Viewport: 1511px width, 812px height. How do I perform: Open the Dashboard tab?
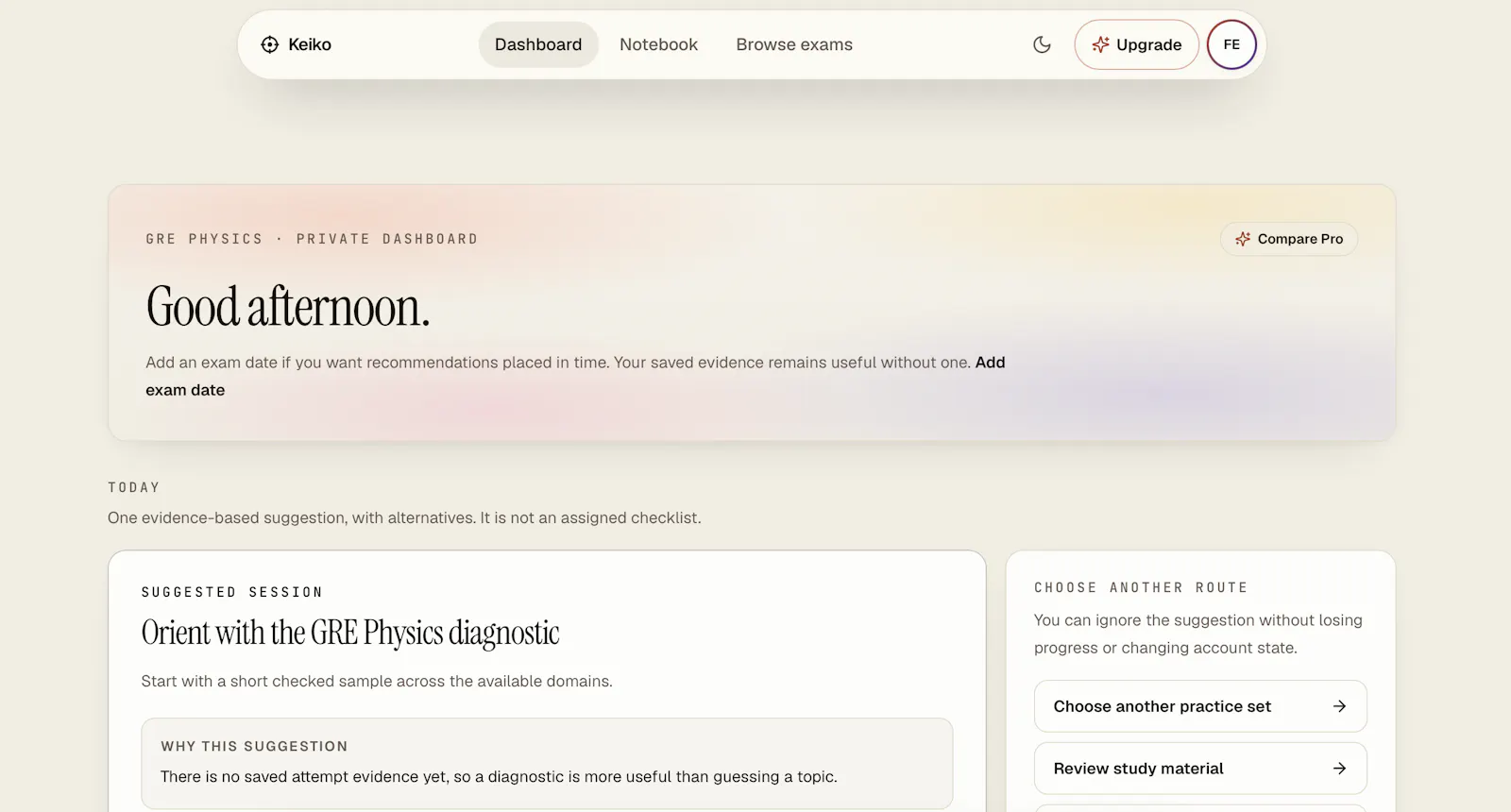[x=538, y=44]
